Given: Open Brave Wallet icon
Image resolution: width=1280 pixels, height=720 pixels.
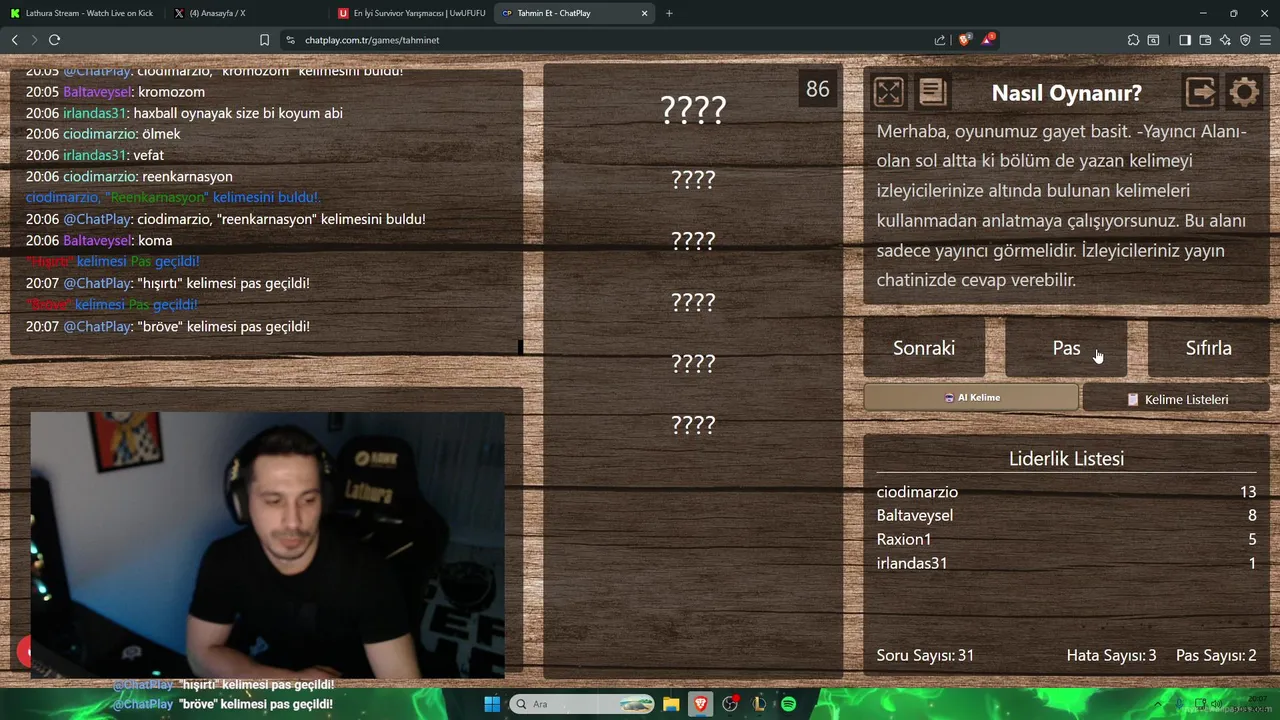Looking at the screenshot, I should pyautogui.click(x=1205, y=40).
